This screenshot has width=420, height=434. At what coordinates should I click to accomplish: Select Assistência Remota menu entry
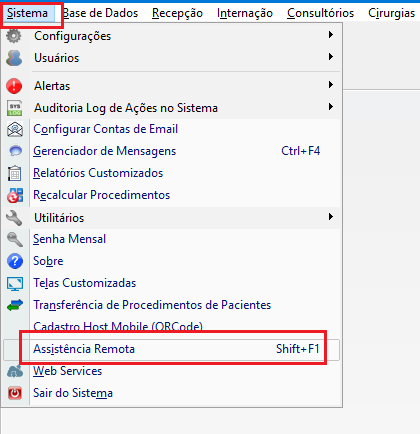[171, 349]
